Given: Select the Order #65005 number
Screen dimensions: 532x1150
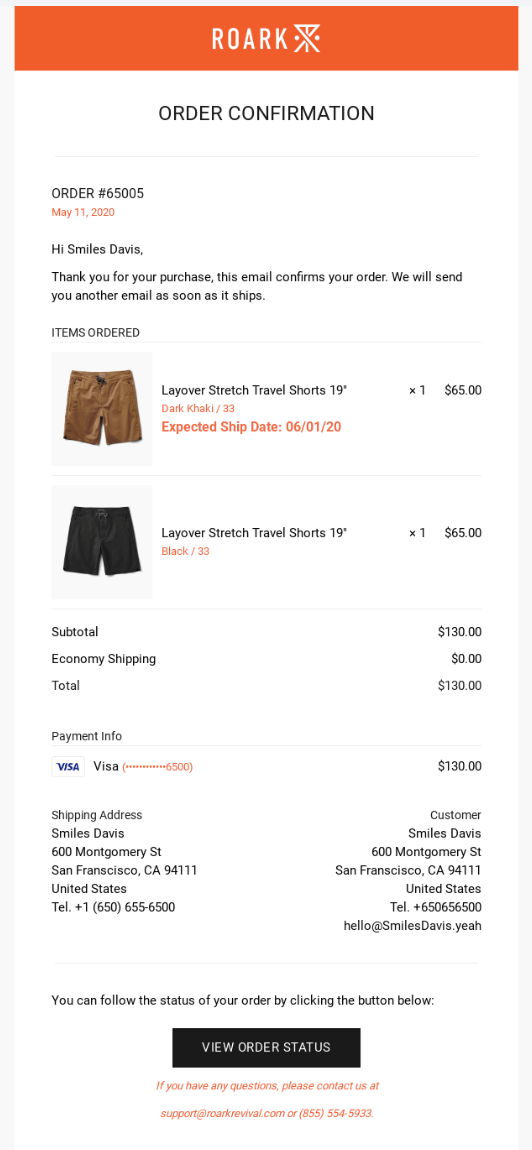Looking at the screenshot, I should pos(98,194).
